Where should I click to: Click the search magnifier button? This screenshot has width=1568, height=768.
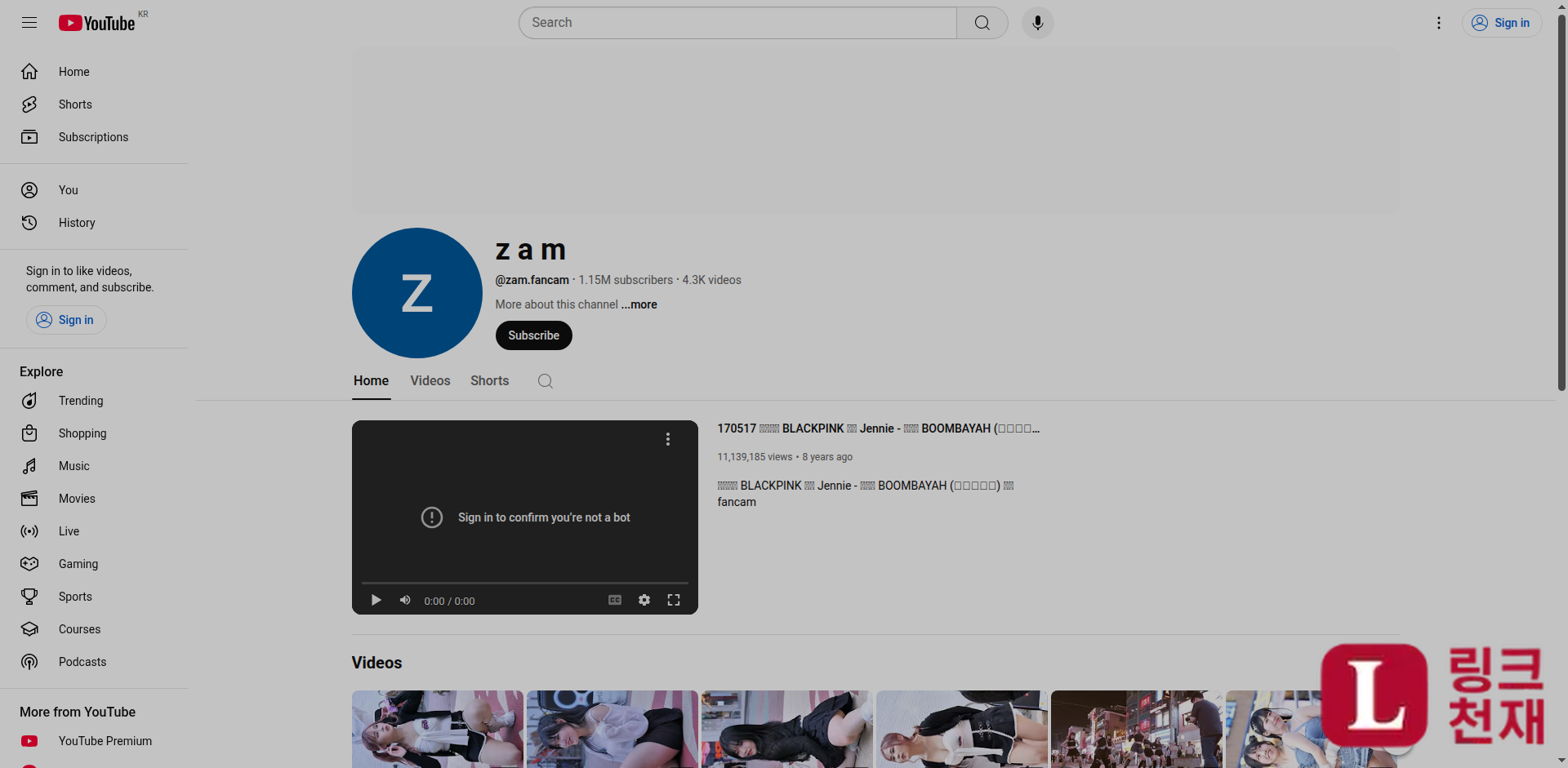(982, 23)
